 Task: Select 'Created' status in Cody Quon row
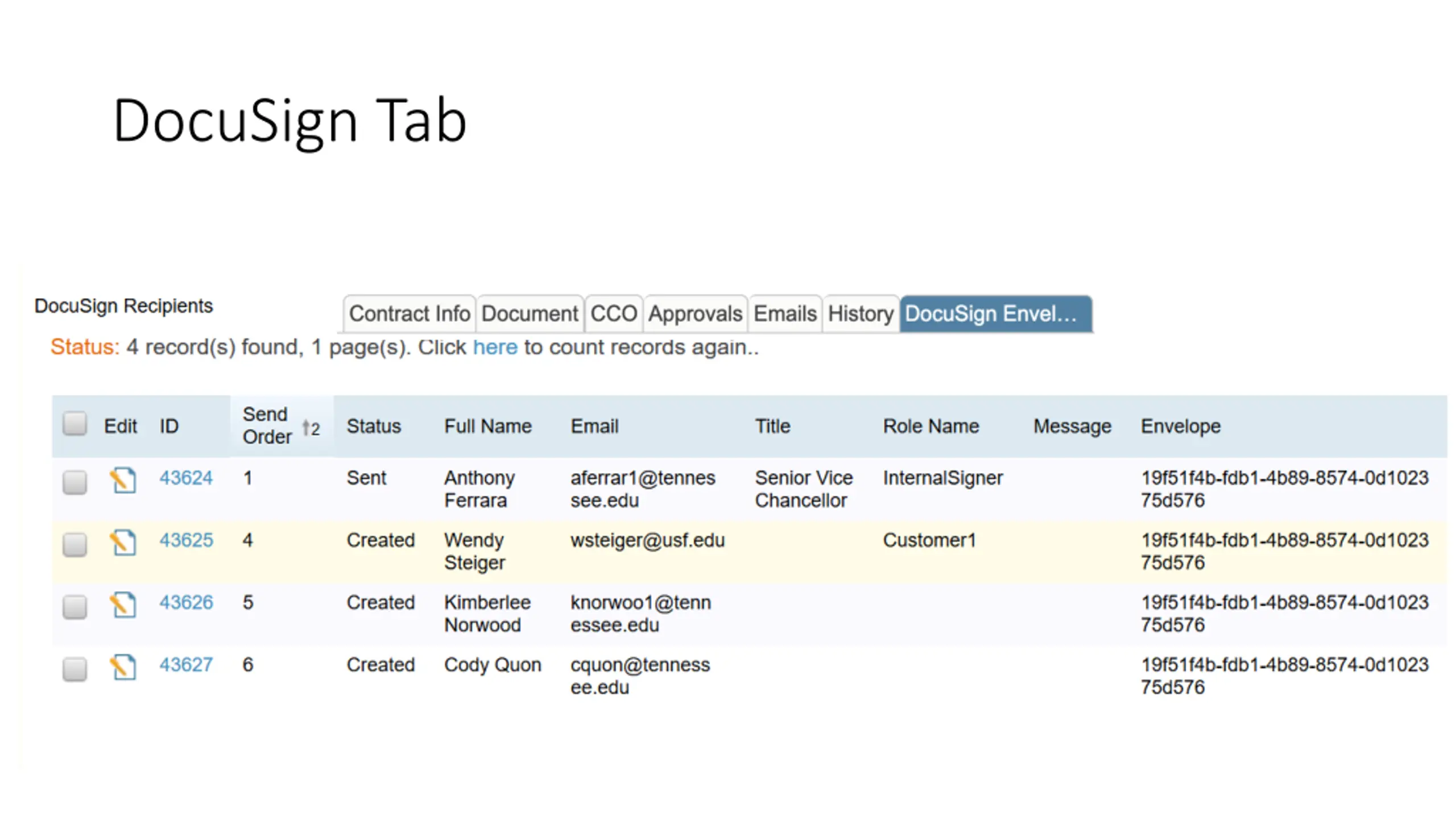click(380, 664)
